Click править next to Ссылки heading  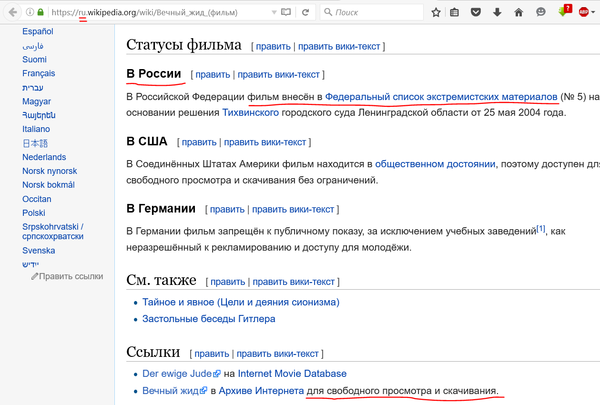click(212, 354)
